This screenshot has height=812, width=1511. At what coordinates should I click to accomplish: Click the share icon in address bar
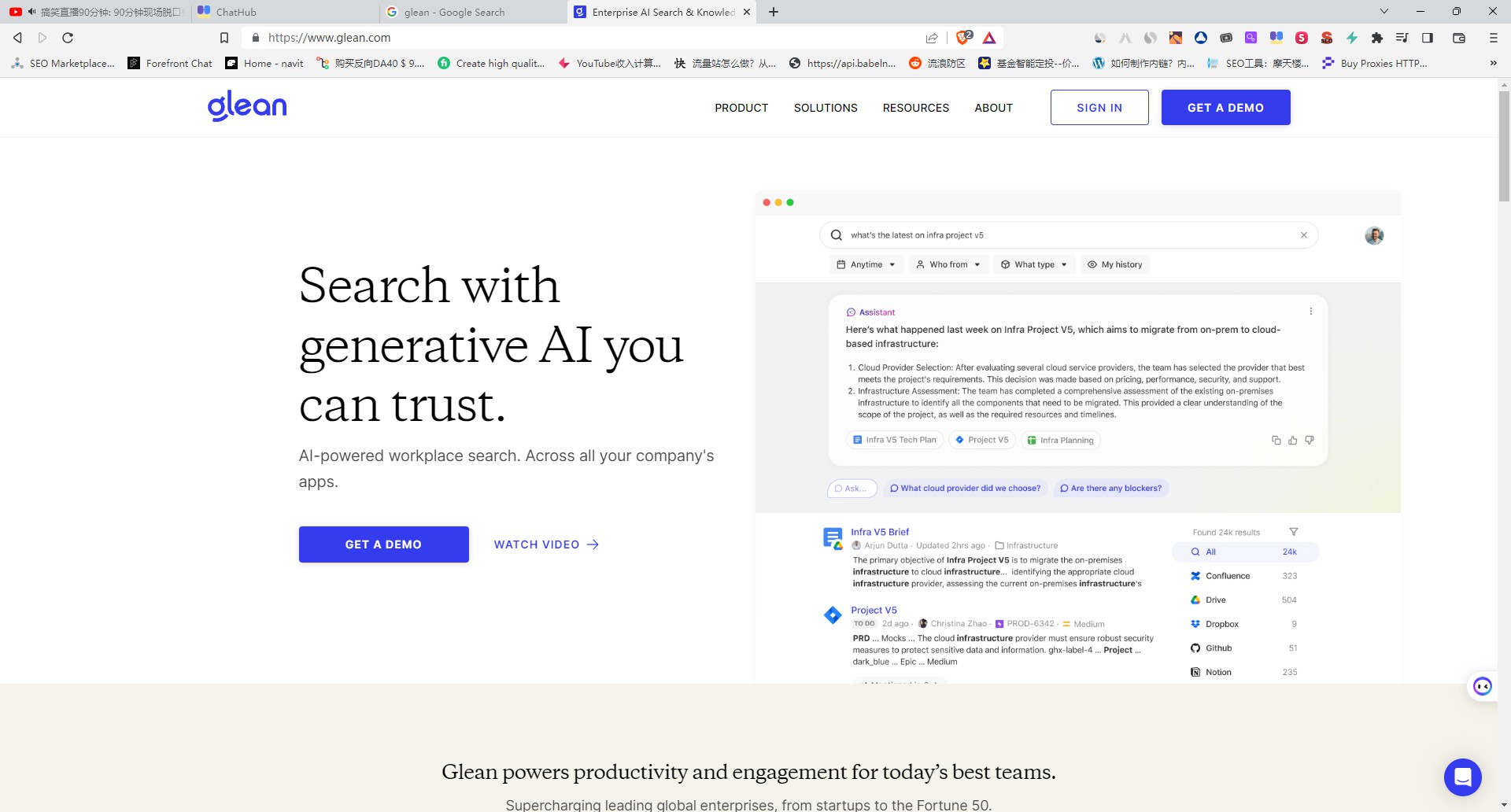[x=932, y=38]
